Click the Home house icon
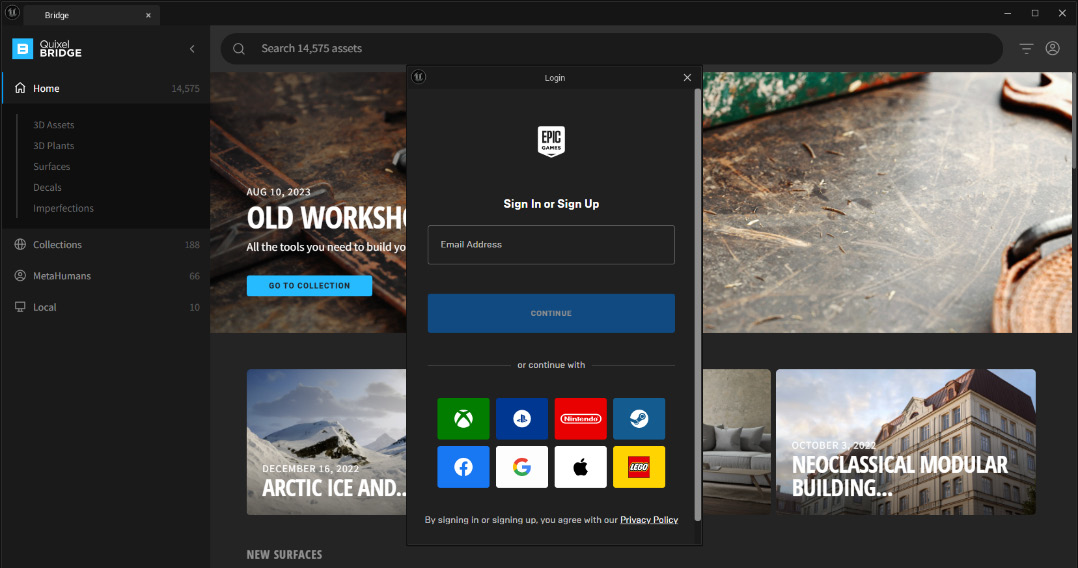Image resolution: width=1078 pixels, height=568 pixels. coord(20,88)
